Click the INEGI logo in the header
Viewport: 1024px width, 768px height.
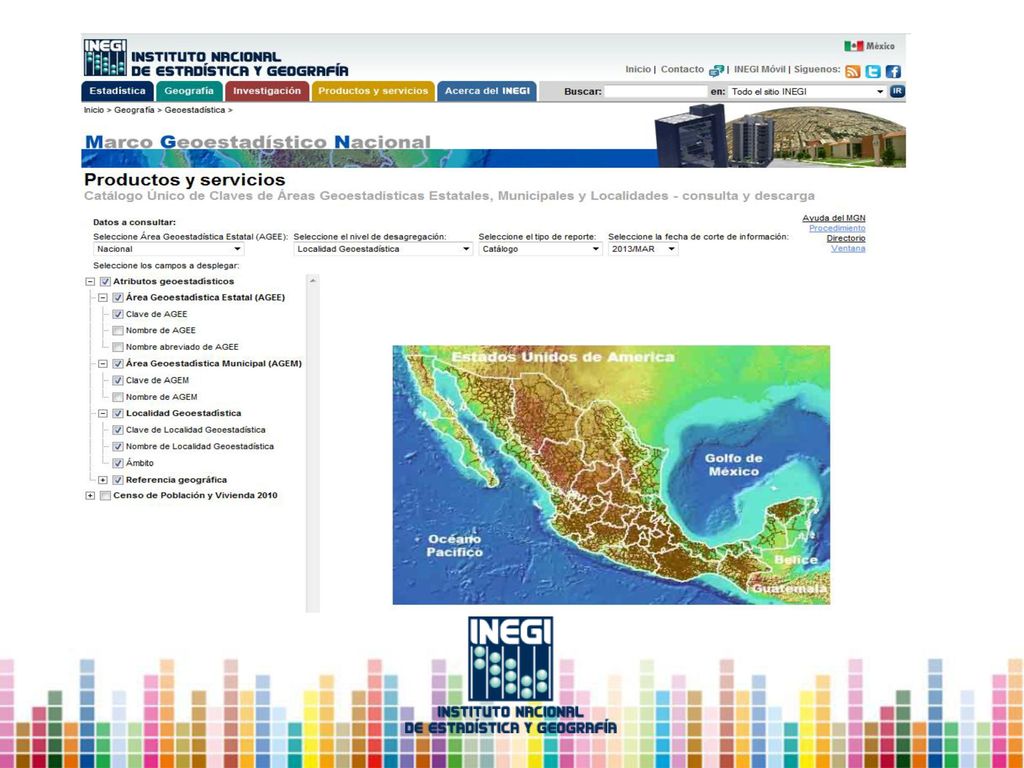105,57
